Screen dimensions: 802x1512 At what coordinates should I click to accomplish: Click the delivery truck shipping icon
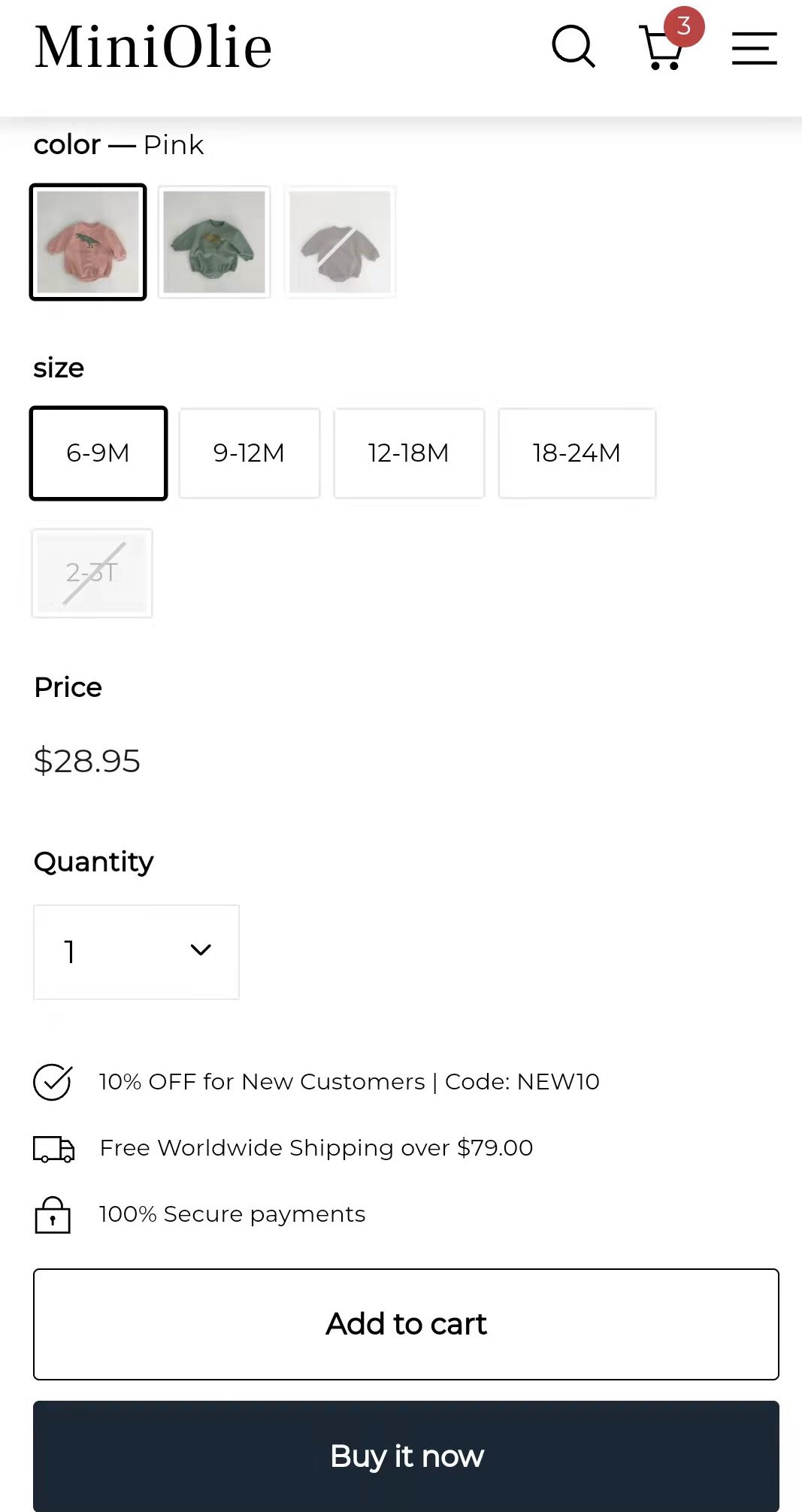(53, 1149)
